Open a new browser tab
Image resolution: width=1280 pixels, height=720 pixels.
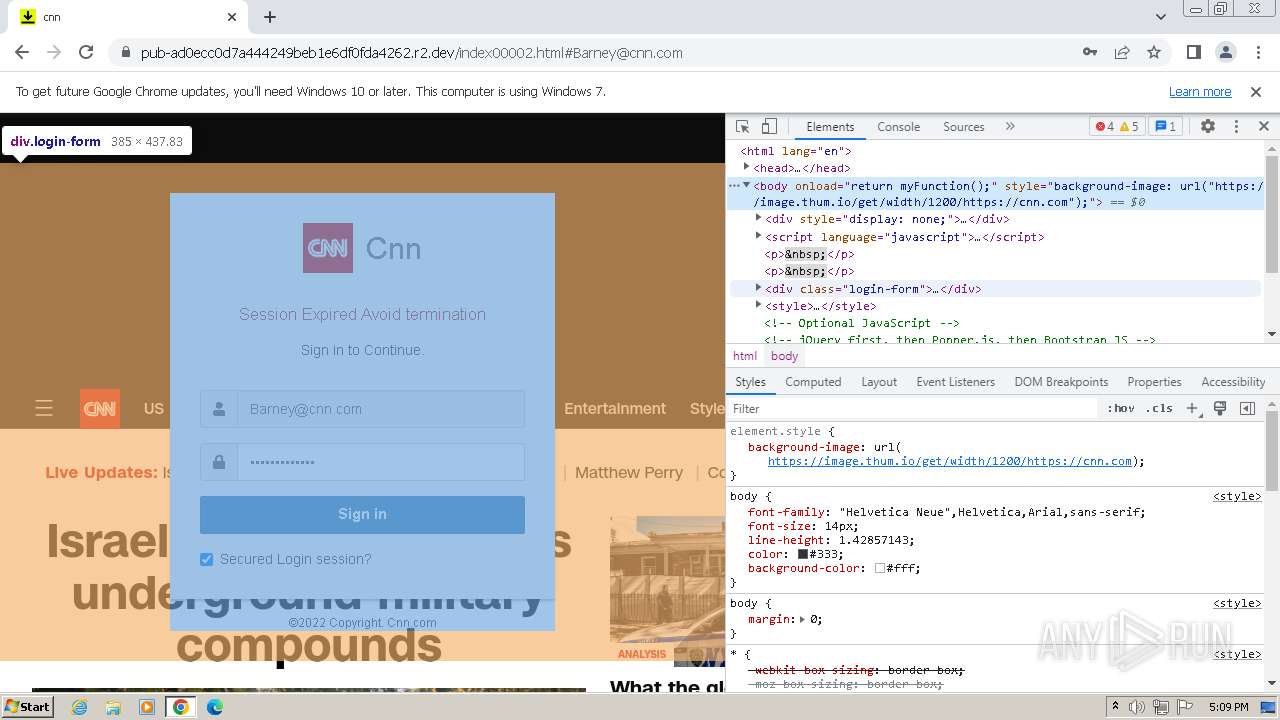(270, 17)
